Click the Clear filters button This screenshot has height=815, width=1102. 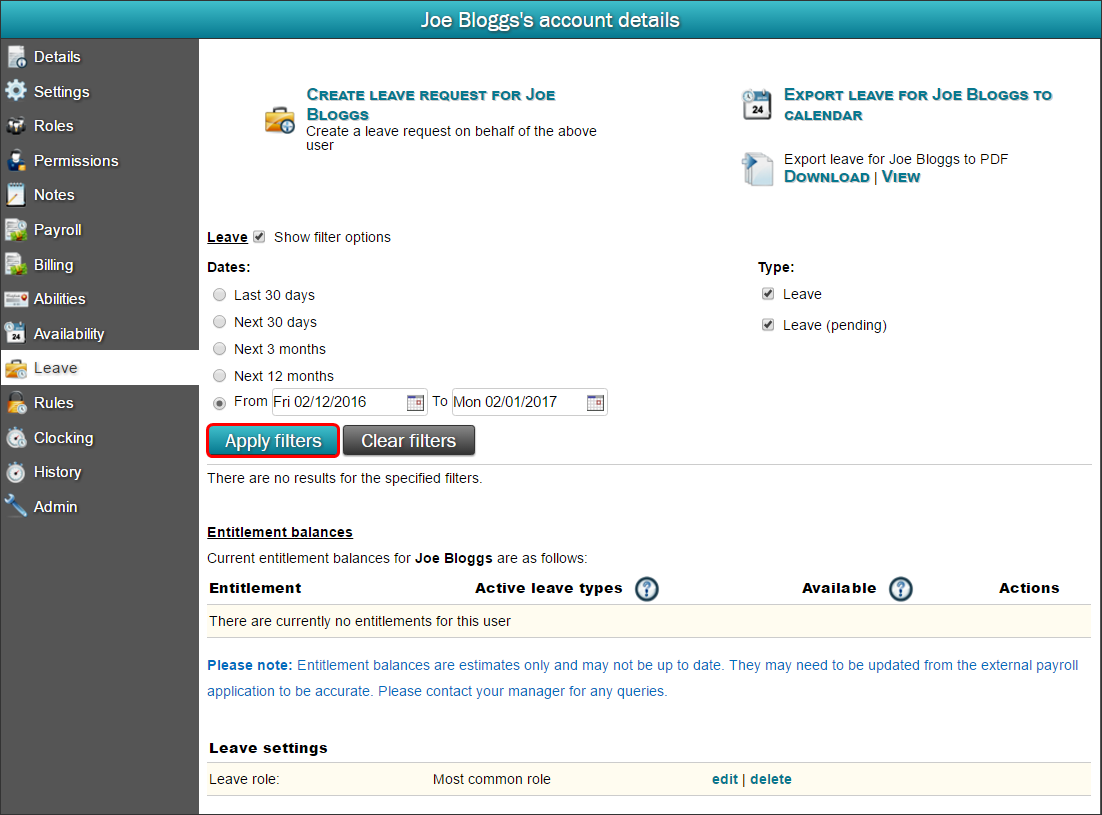[408, 441]
